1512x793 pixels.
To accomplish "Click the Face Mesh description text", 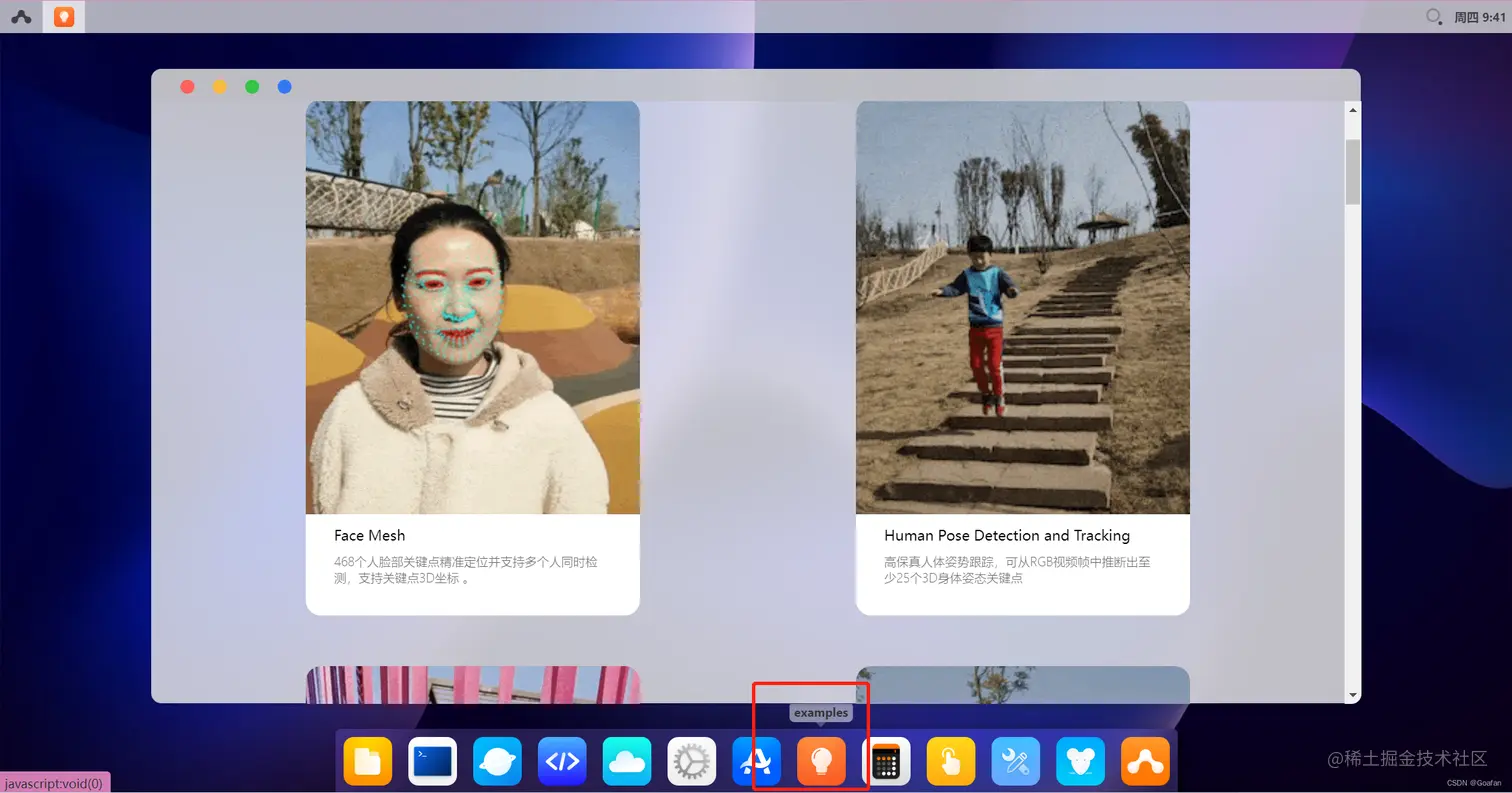I will (x=466, y=570).
